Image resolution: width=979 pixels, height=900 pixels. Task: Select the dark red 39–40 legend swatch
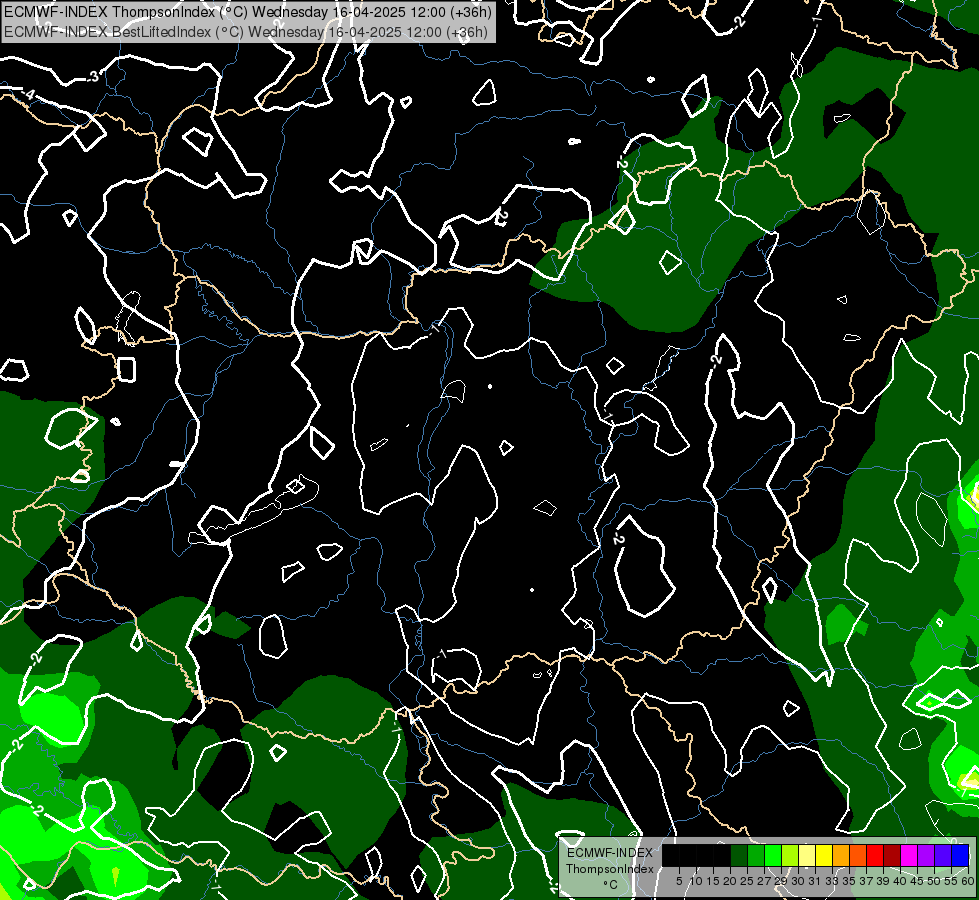tap(892, 855)
